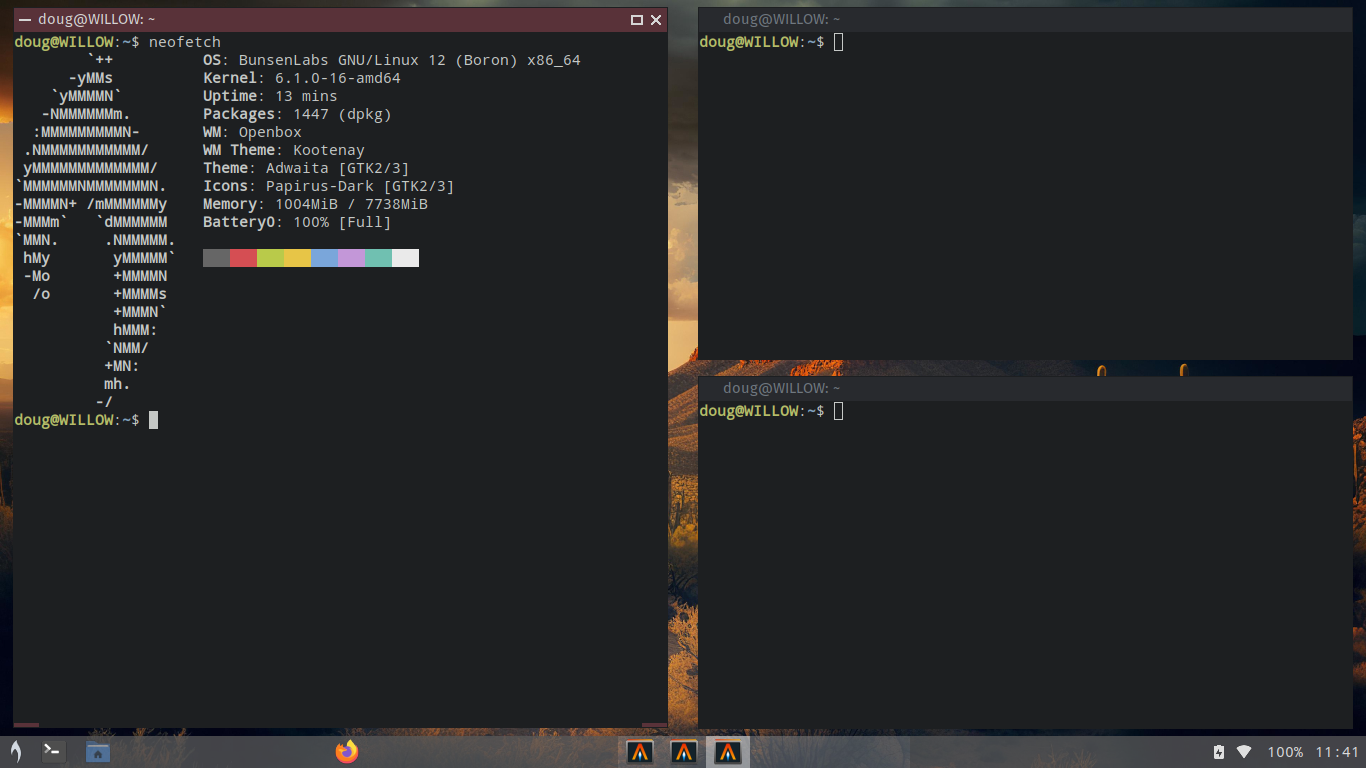Image resolution: width=1366 pixels, height=768 pixels.
Task: Click the teal block in neofetch palette
Action: [378, 258]
